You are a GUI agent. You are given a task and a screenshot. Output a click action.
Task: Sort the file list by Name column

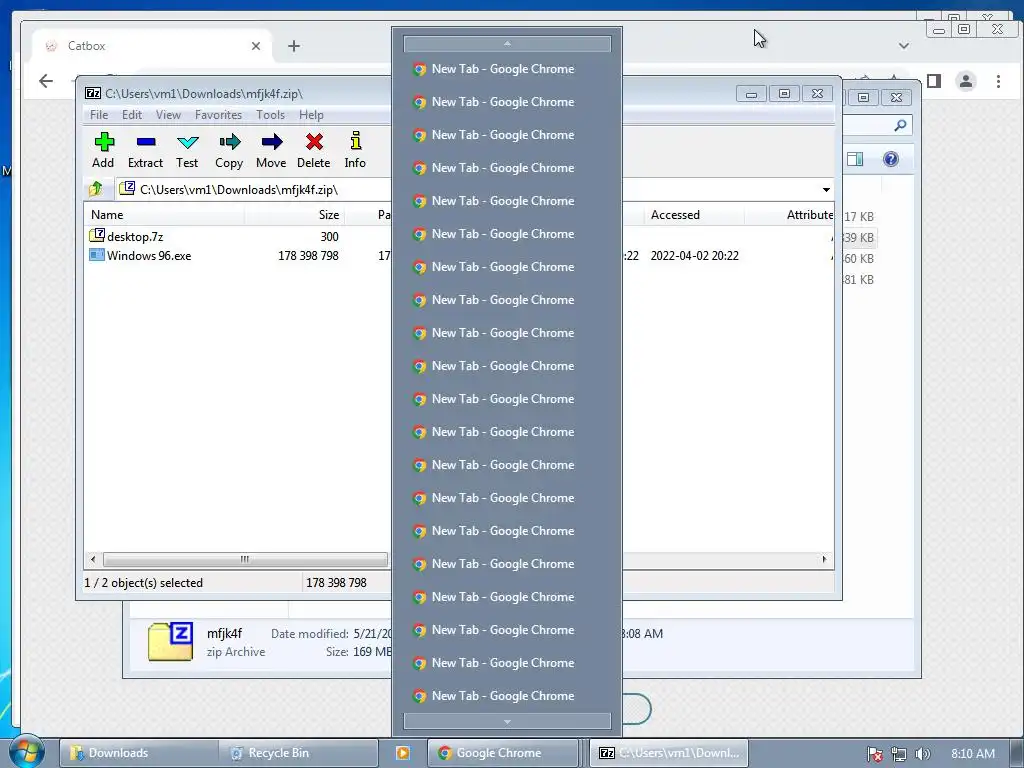click(x=164, y=215)
